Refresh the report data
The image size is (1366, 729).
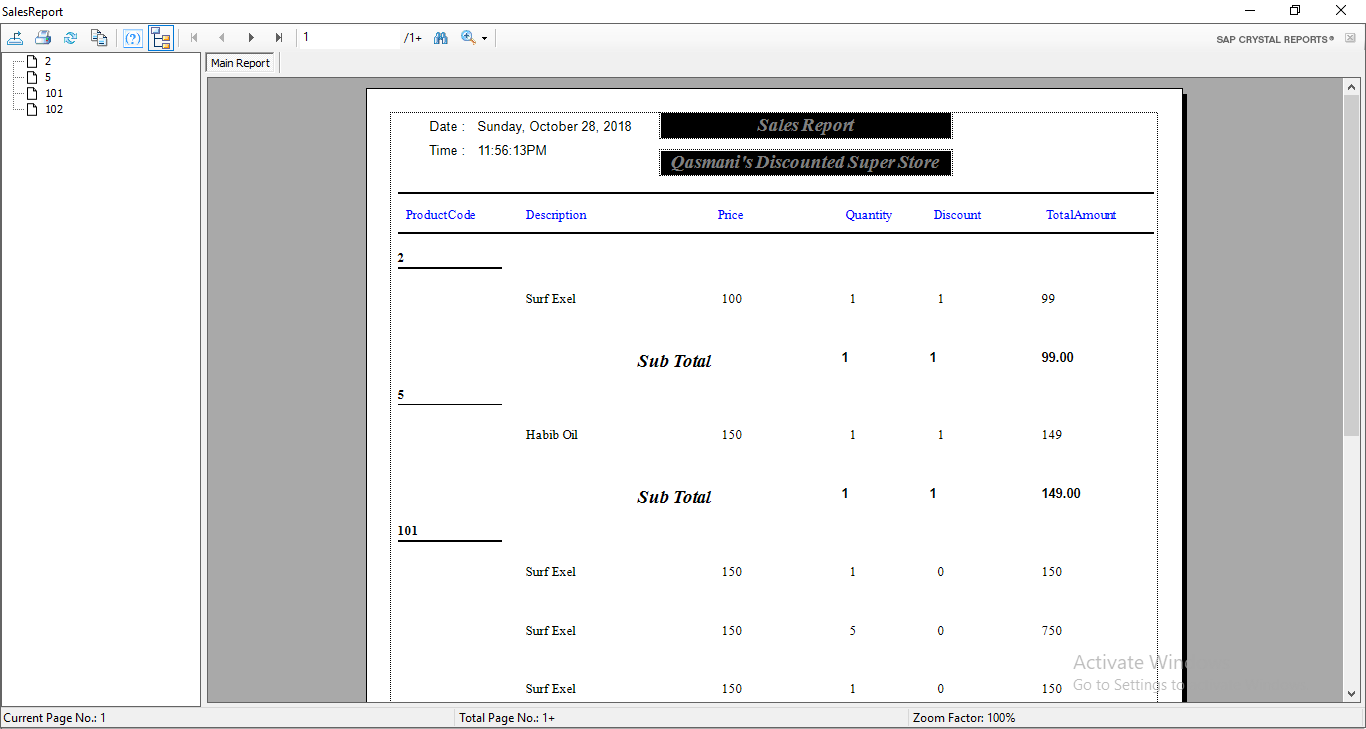(70, 38)
